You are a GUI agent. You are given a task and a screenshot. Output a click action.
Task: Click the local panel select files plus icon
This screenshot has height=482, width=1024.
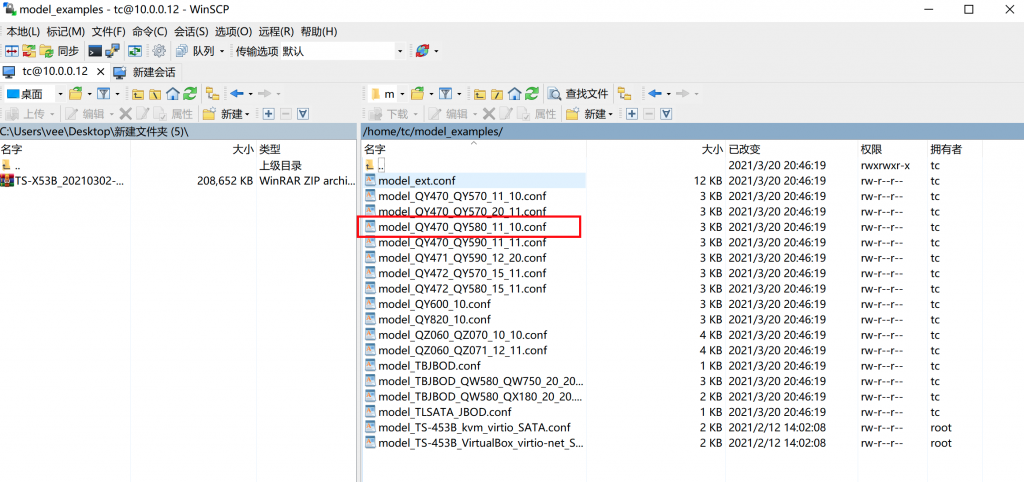[268, 114]
